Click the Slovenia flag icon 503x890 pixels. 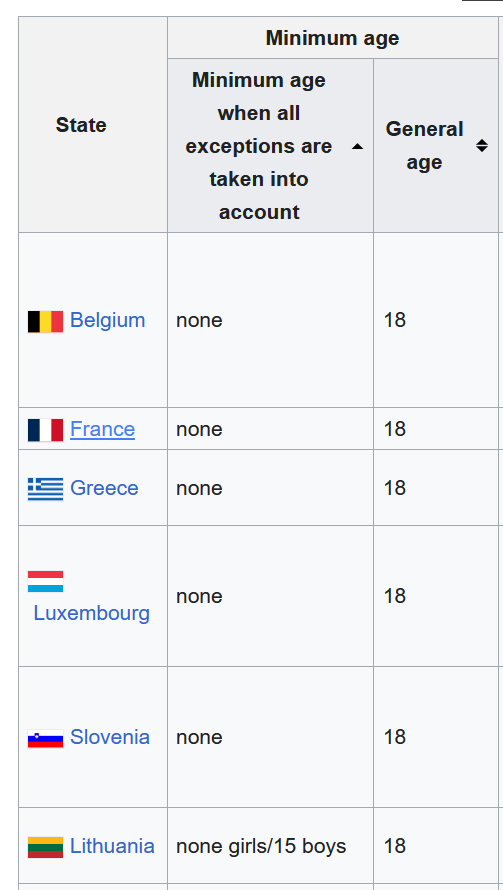pyautogui.click(x=45, y=738)
